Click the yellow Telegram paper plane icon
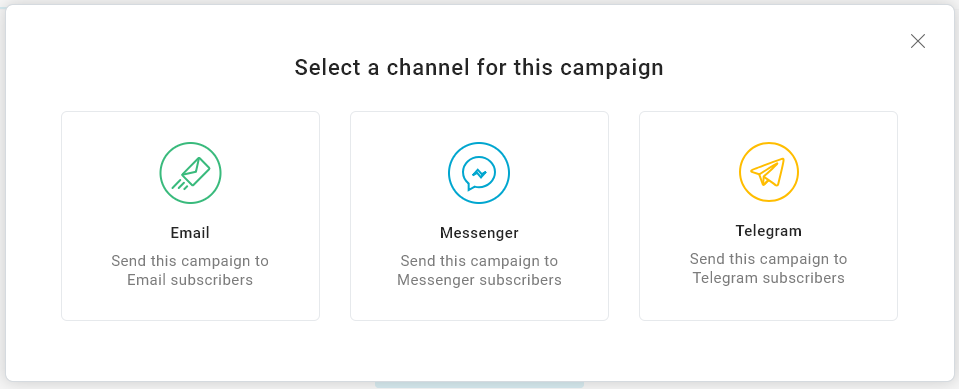959x389 pixels. pyautogui.click(x=769, y=172)
